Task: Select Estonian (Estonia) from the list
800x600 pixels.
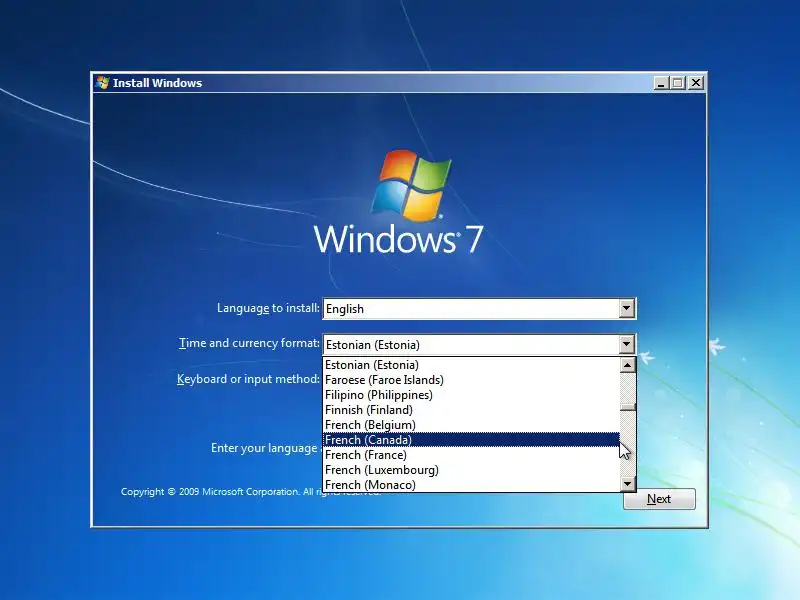Action: (471, 365)
